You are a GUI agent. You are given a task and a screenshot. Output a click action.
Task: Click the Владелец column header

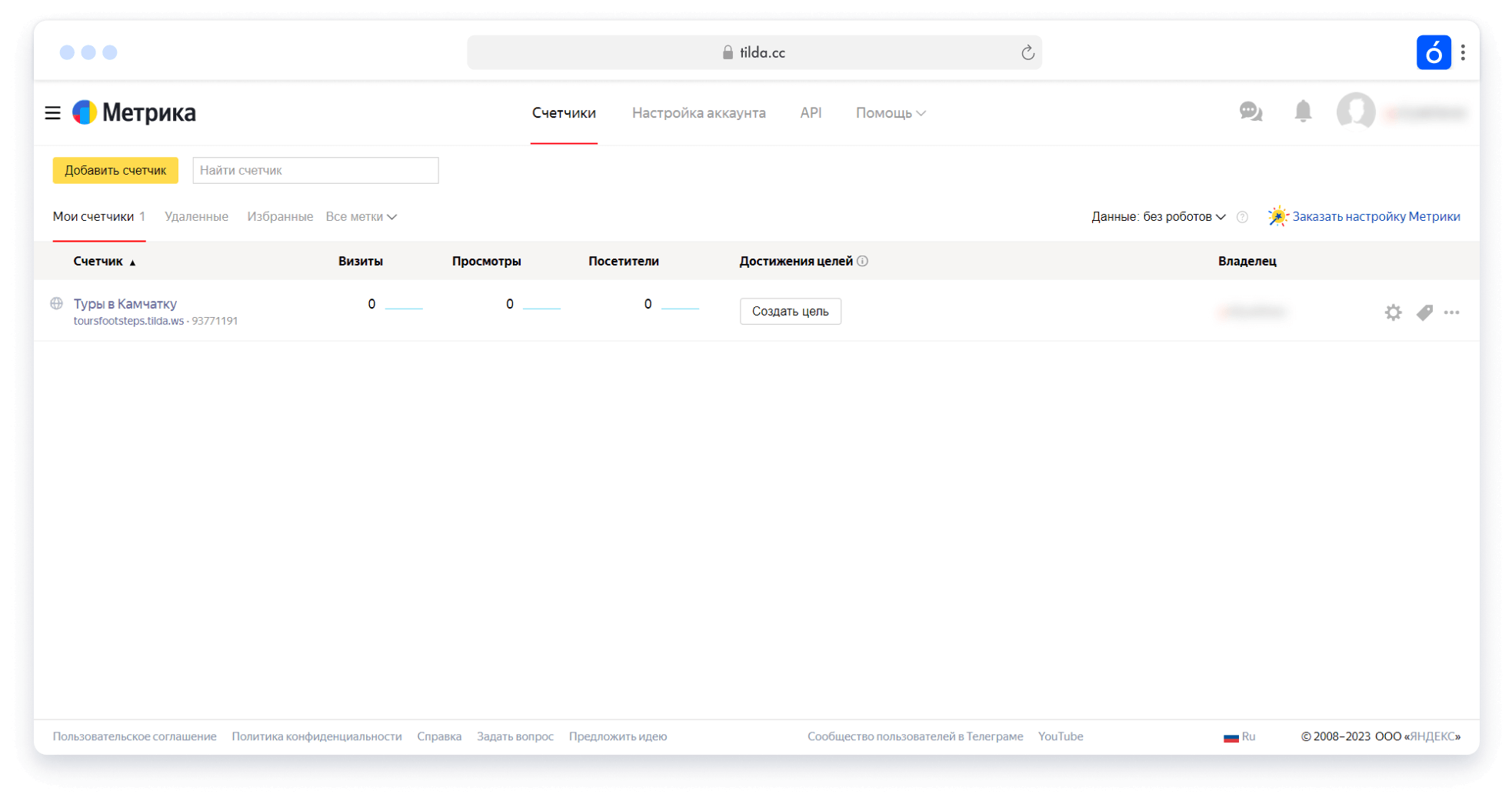tap(1247, 261)
